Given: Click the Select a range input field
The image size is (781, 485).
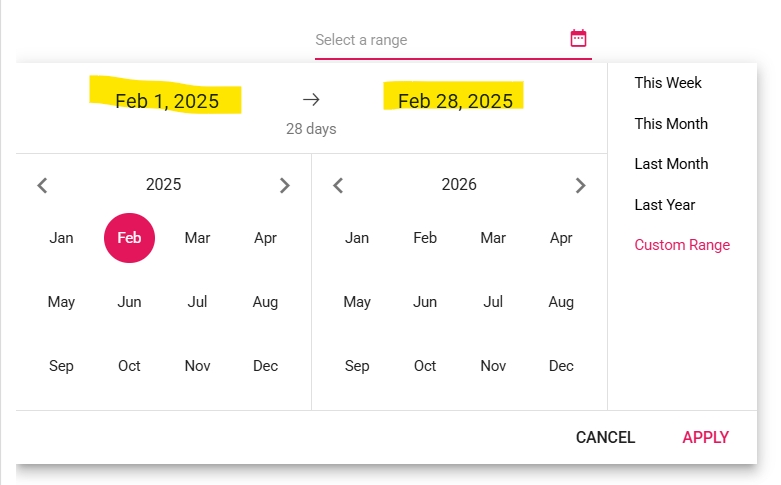Looking at the screenshot, I should point(438,40).
